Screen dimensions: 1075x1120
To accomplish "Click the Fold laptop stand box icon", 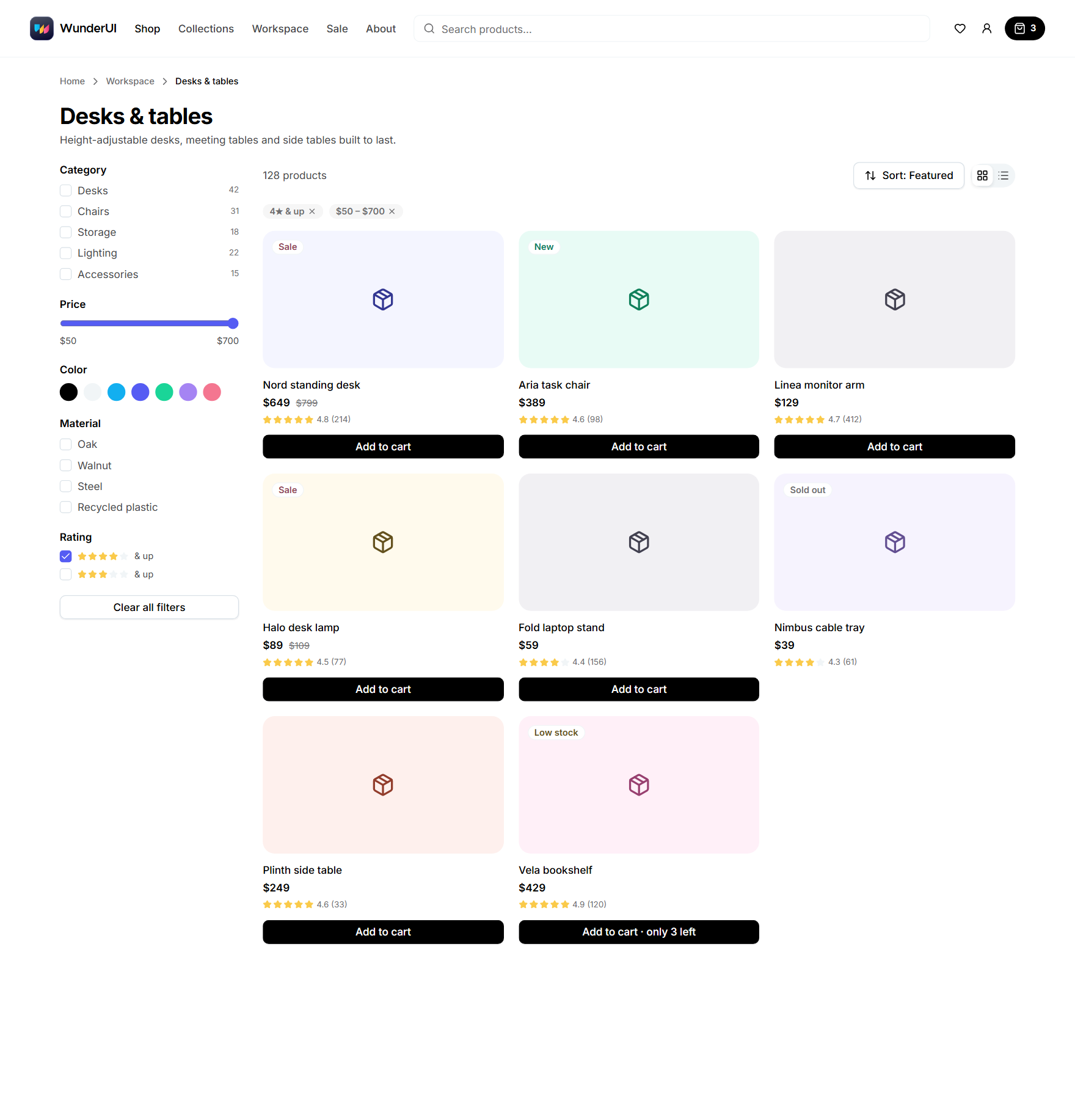I will pyautogui.click(x=639, y=542).
